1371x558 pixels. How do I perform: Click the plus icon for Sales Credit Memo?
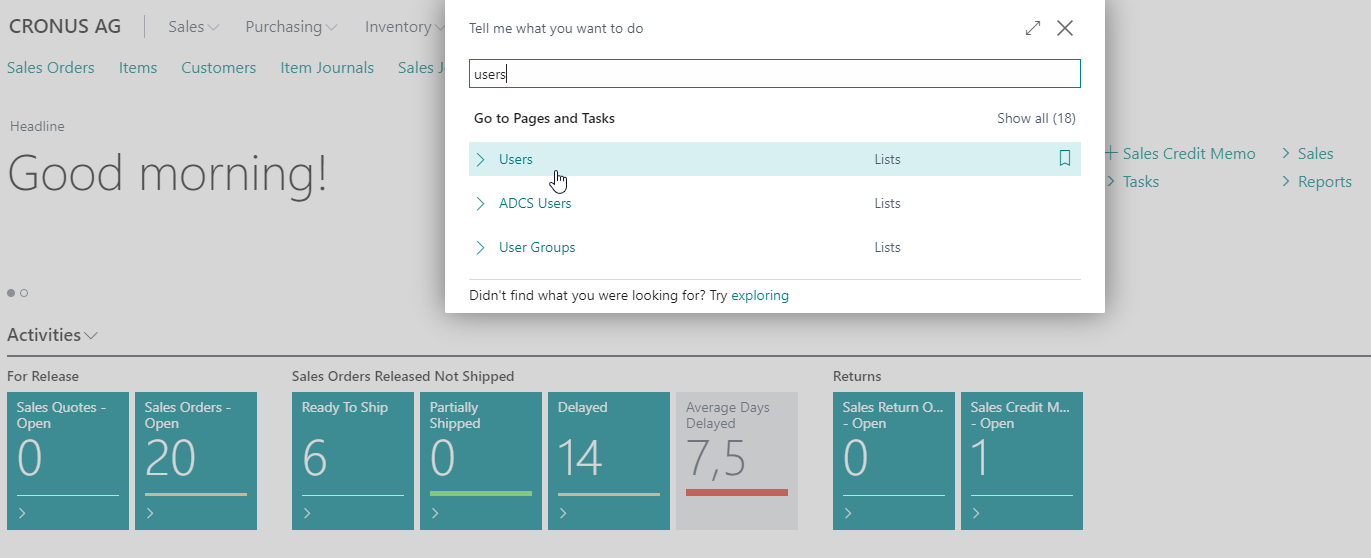(x=1111, y=154)
